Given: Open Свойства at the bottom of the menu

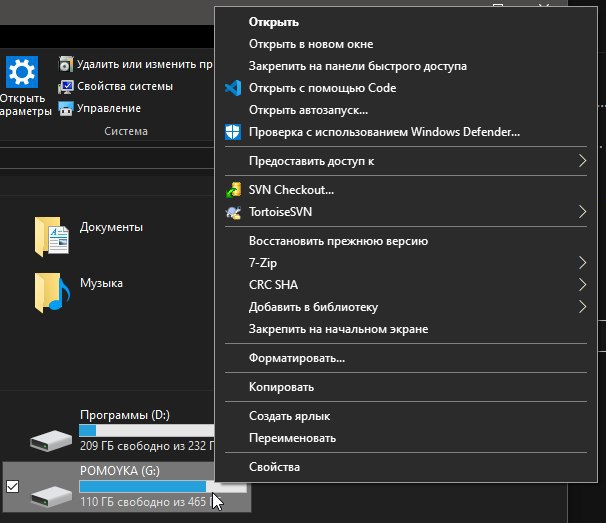Looking at the screenshot, I should [x=406, y=467].
